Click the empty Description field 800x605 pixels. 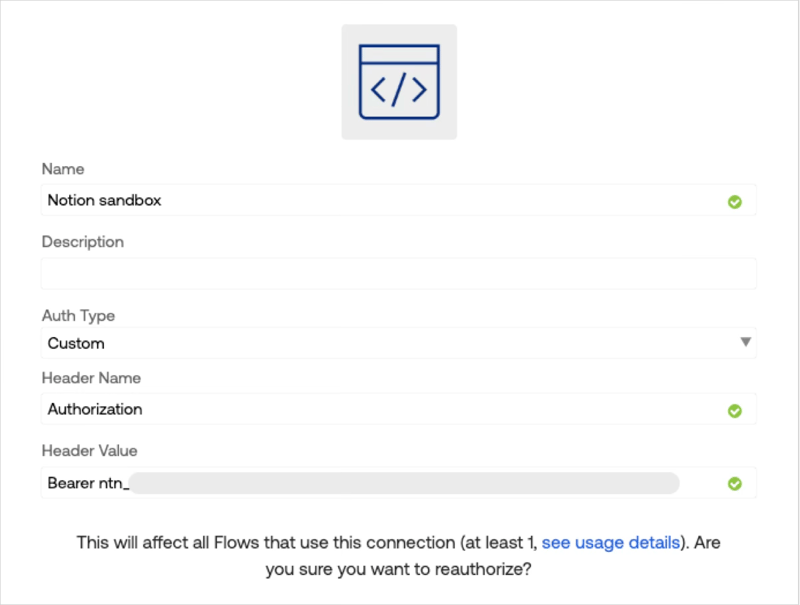[x=300, y=272]
